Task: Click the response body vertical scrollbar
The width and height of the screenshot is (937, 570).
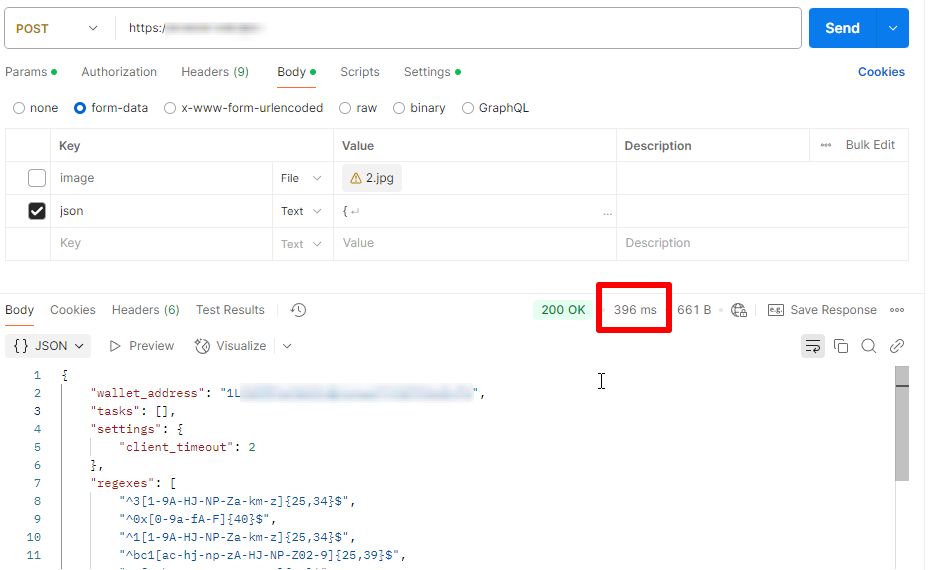Action: [902, 423]
